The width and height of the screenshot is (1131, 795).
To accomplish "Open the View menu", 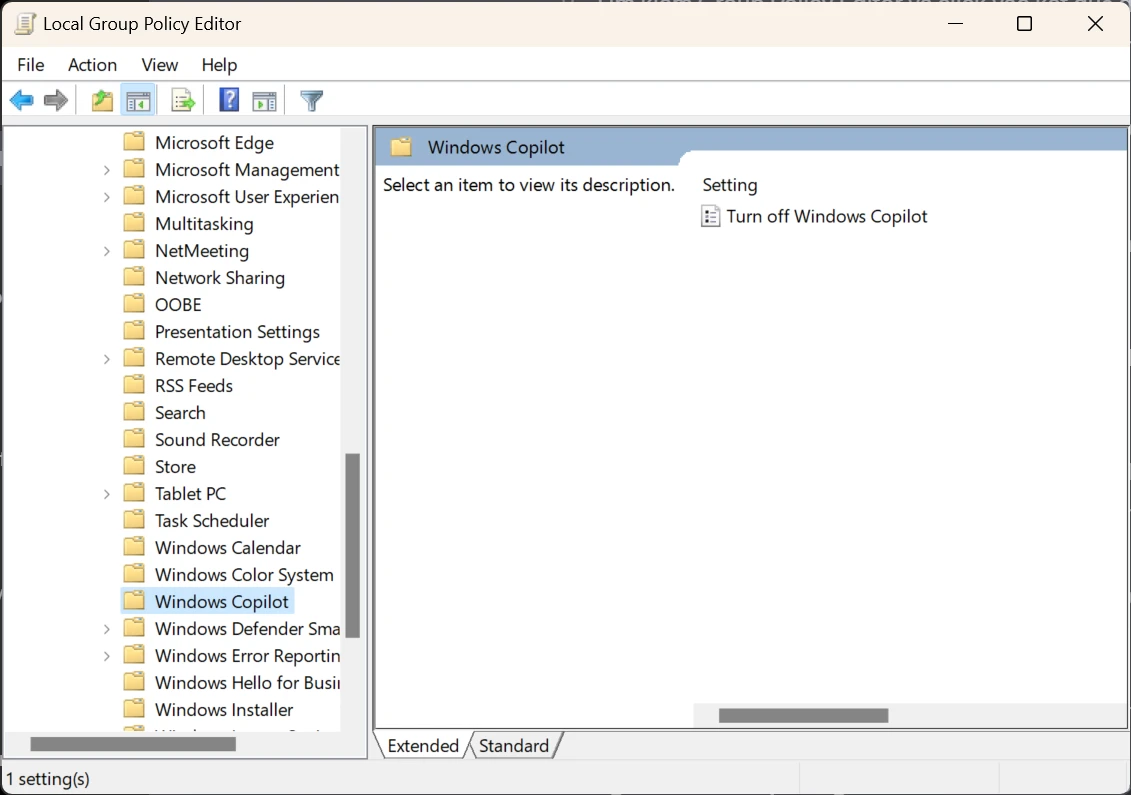I will click(159, 65).
